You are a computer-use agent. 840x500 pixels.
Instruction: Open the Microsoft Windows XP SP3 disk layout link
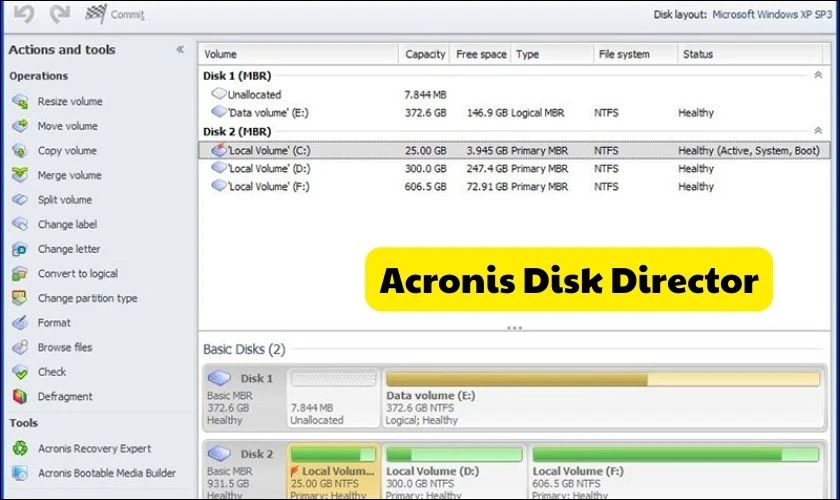coord(772,14)
